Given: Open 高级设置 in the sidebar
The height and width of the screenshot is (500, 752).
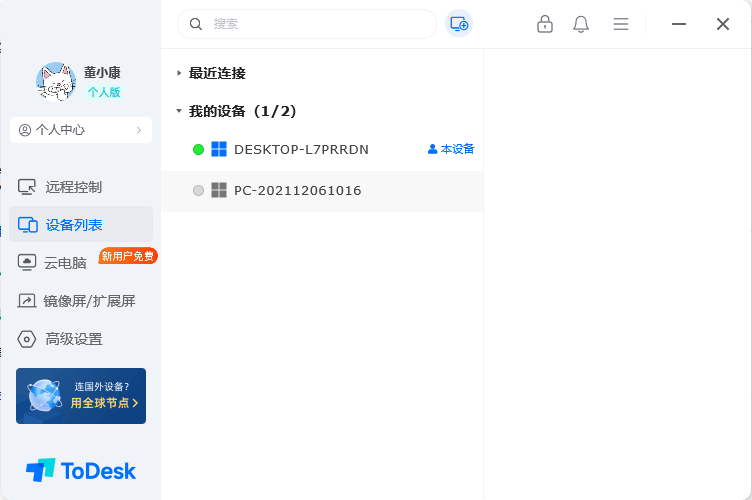Looking at the screenshot, I should (x=73, y=339).
